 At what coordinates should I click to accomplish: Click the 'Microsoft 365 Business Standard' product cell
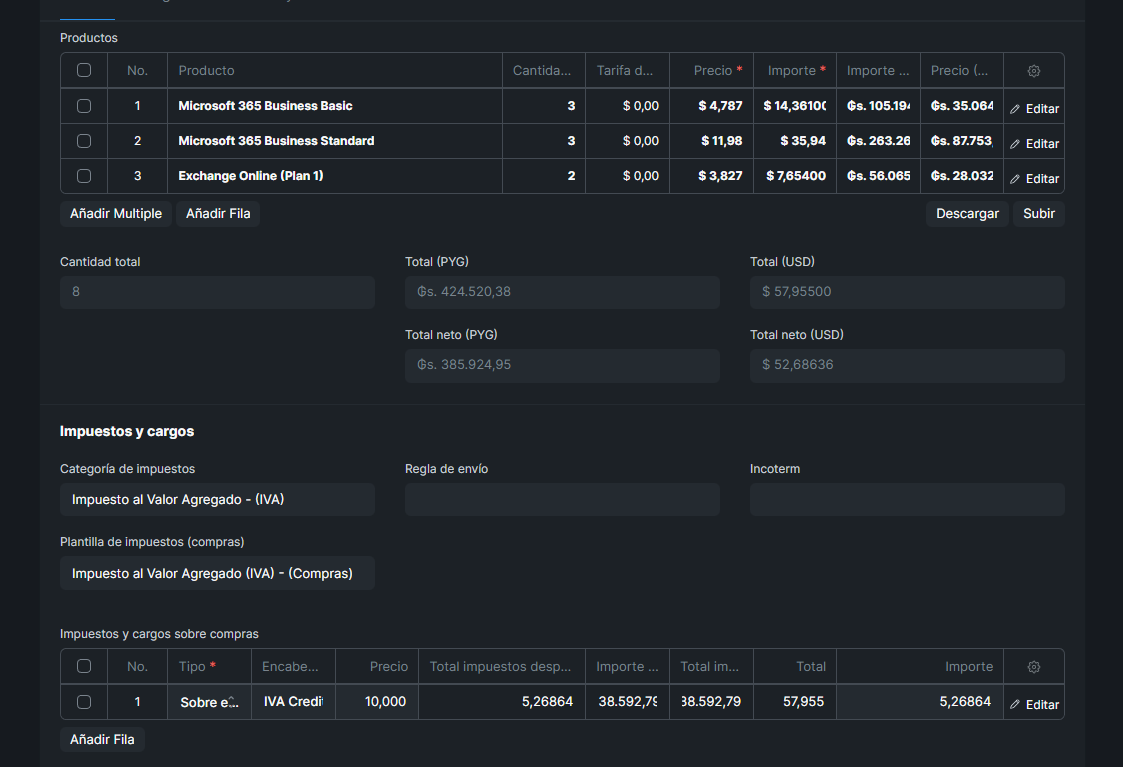click(334, 141)
